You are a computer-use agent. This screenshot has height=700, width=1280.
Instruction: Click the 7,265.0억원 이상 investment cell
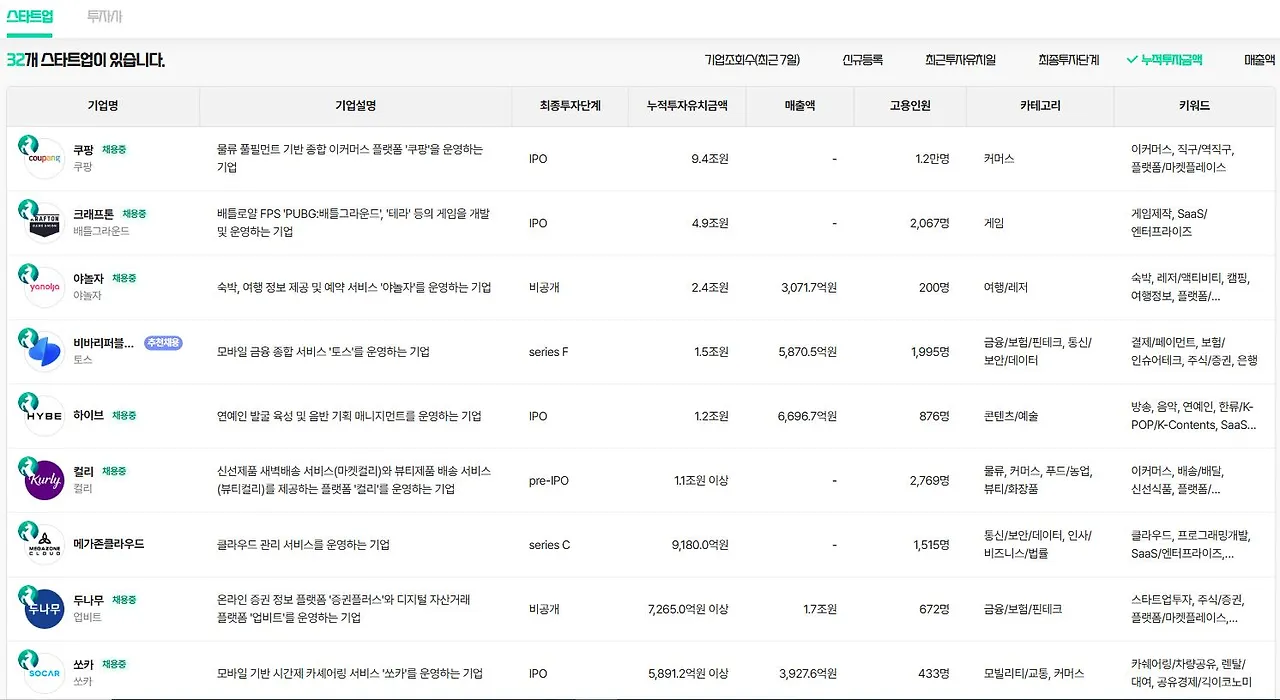pos(688,609)
